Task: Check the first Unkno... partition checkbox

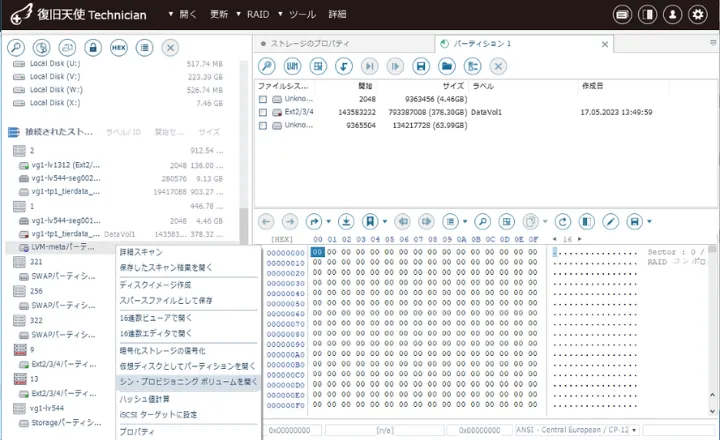Action: [x=263, y=99]
